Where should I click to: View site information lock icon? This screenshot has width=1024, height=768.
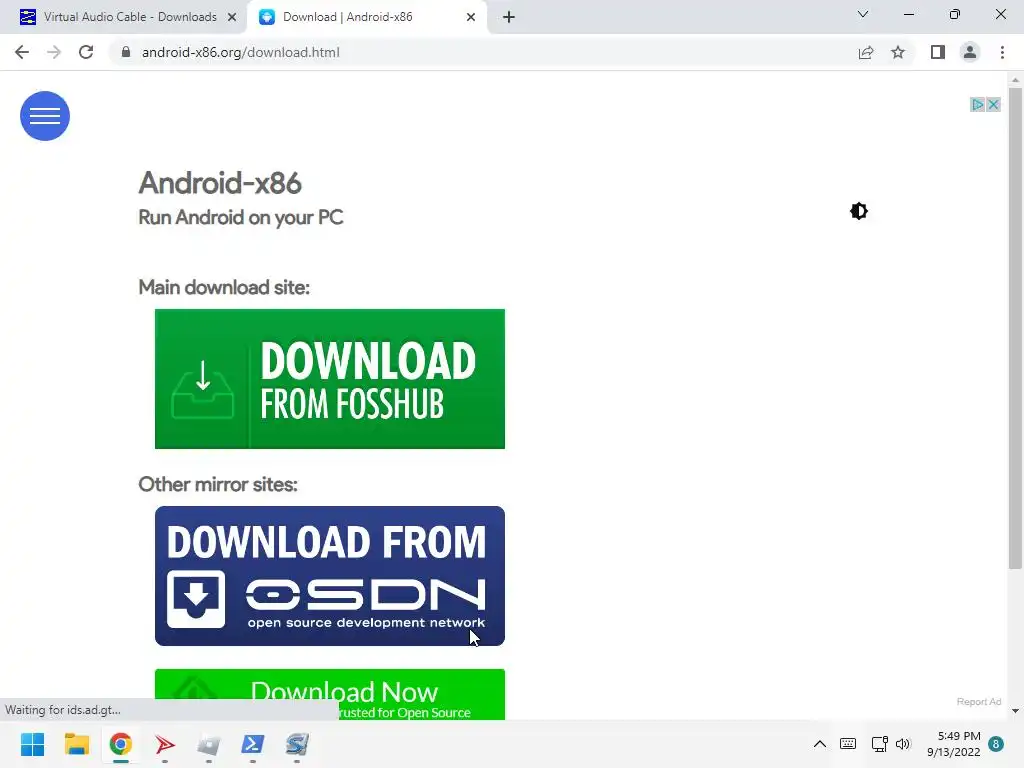click(126, 52)
